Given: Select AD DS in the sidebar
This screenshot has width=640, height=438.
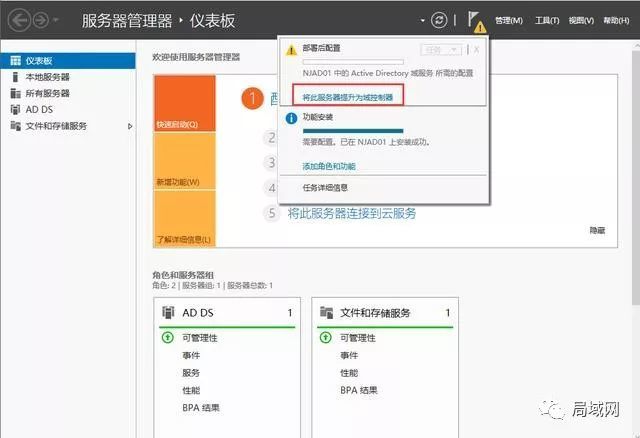Looking at the screenshot, I should (68, 109).
